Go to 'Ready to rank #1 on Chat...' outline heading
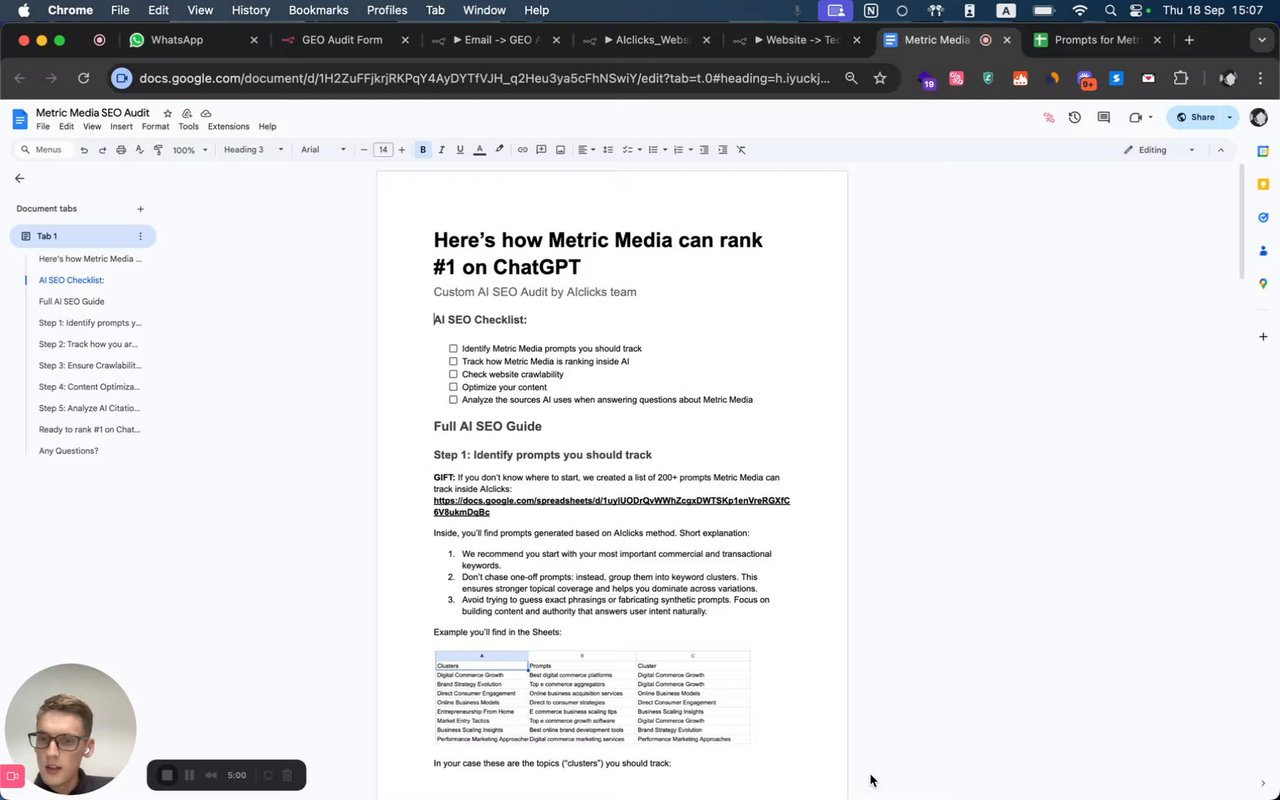Screen dimensions: 1280x800 [89, 430]
